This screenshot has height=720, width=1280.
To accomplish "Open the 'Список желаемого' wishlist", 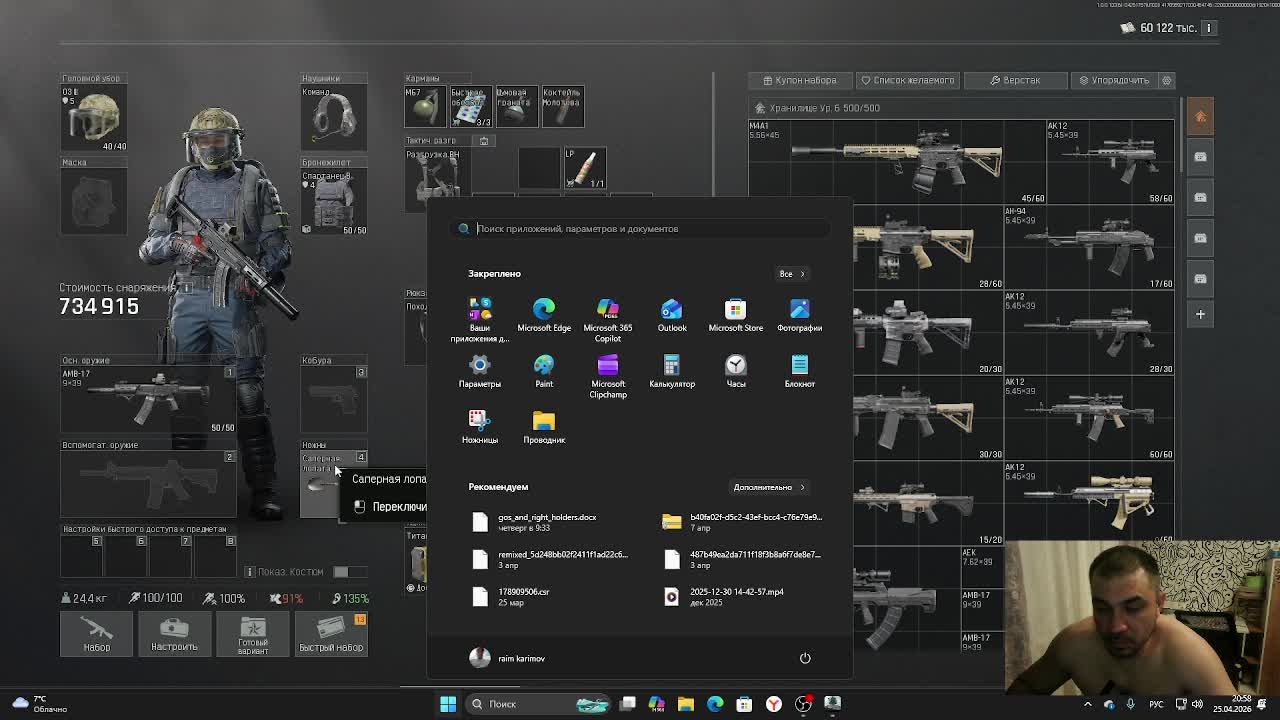I will [907, 80].
